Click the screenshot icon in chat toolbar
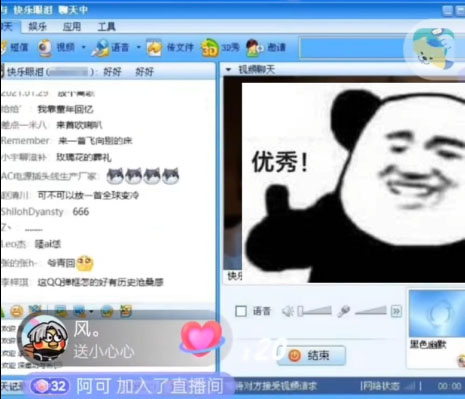The height and width of the screenshot is (399, 465). coord(79,311)
